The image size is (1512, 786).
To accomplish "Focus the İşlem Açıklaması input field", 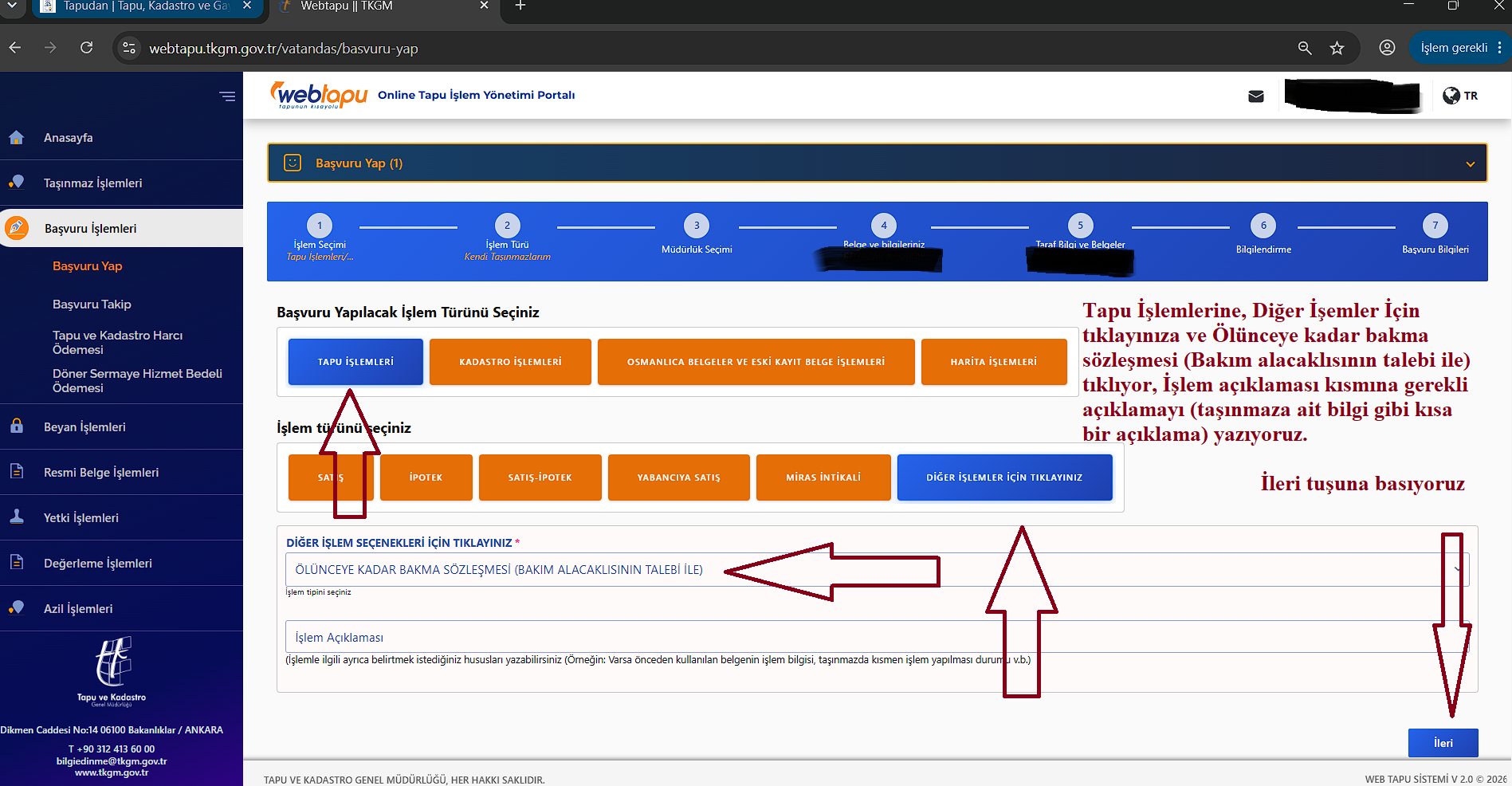I will pyautogui.click(x=877, y=637).
